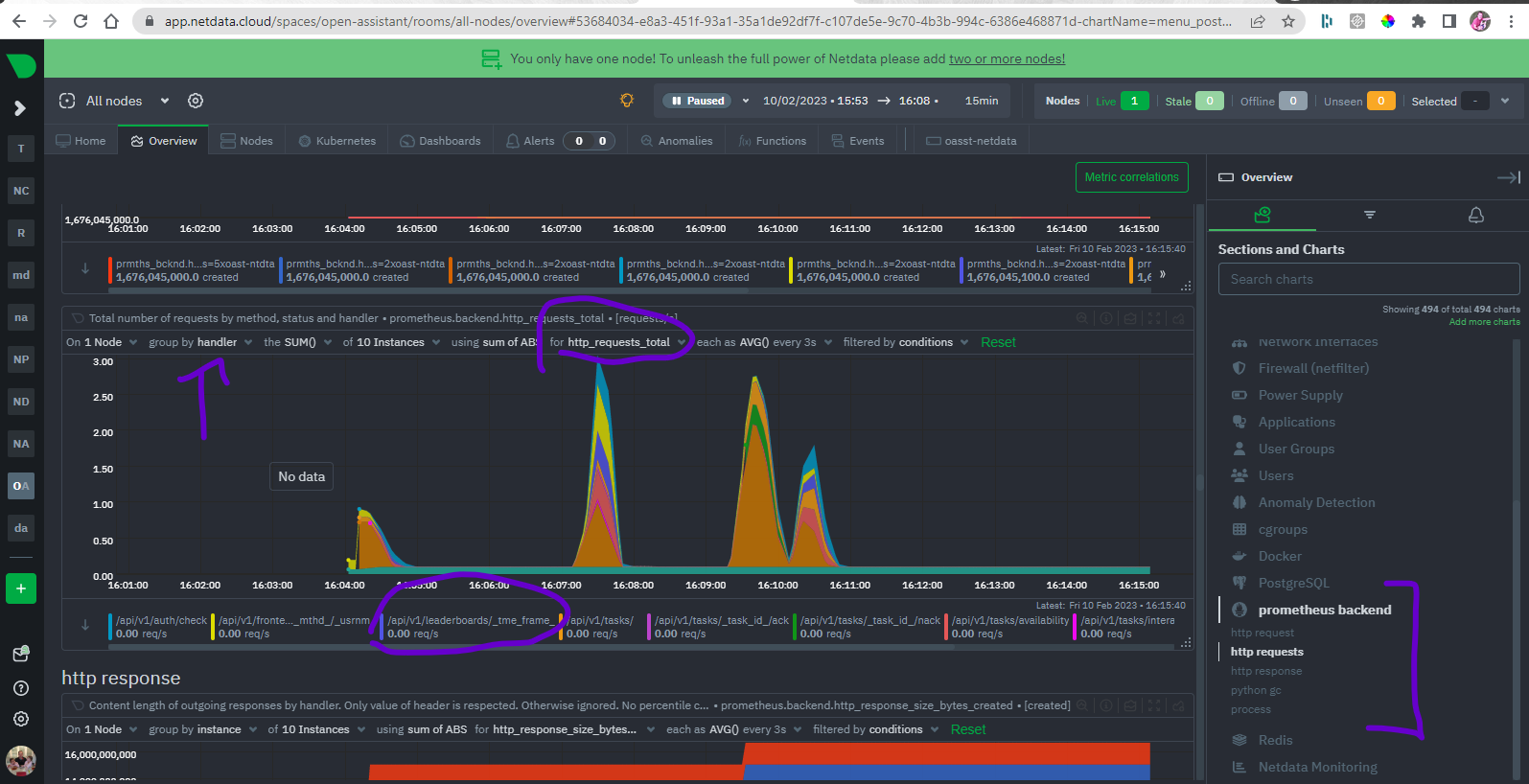Click the anomaly advisor sun icon near Paused

627,101
